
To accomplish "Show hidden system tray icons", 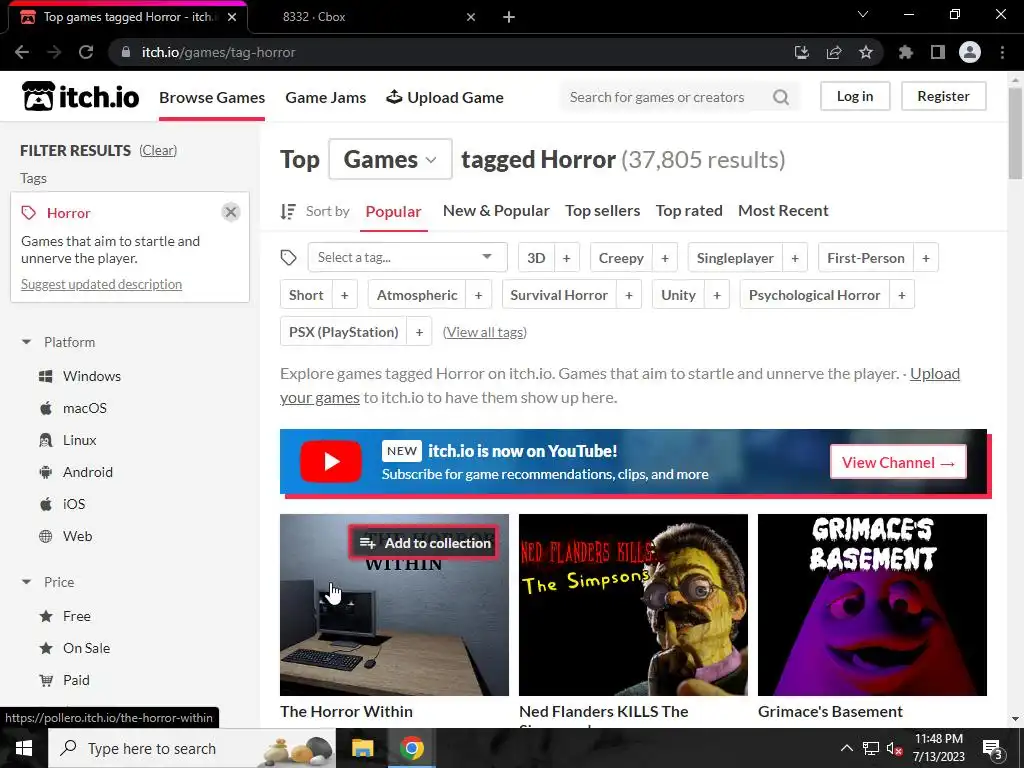I will pos(846,748).
